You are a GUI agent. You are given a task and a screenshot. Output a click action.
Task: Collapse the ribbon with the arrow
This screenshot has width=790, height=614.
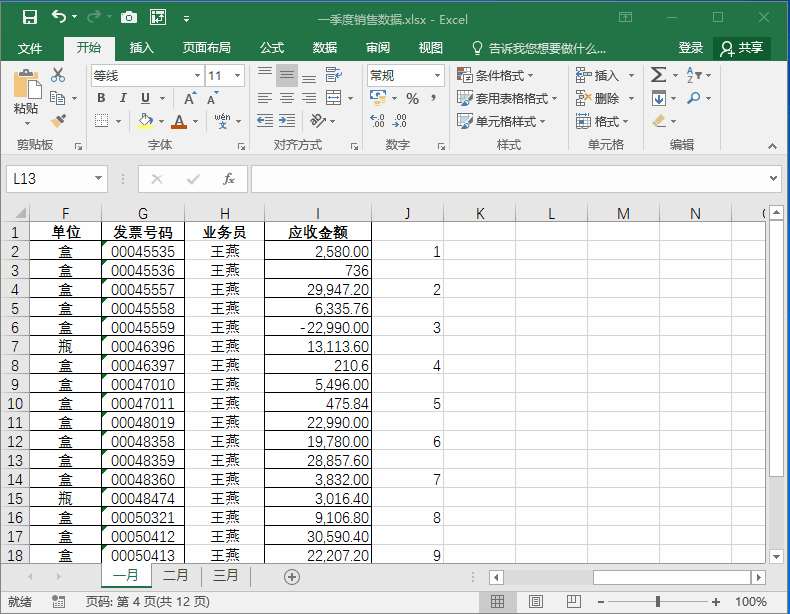coord(772,146)
